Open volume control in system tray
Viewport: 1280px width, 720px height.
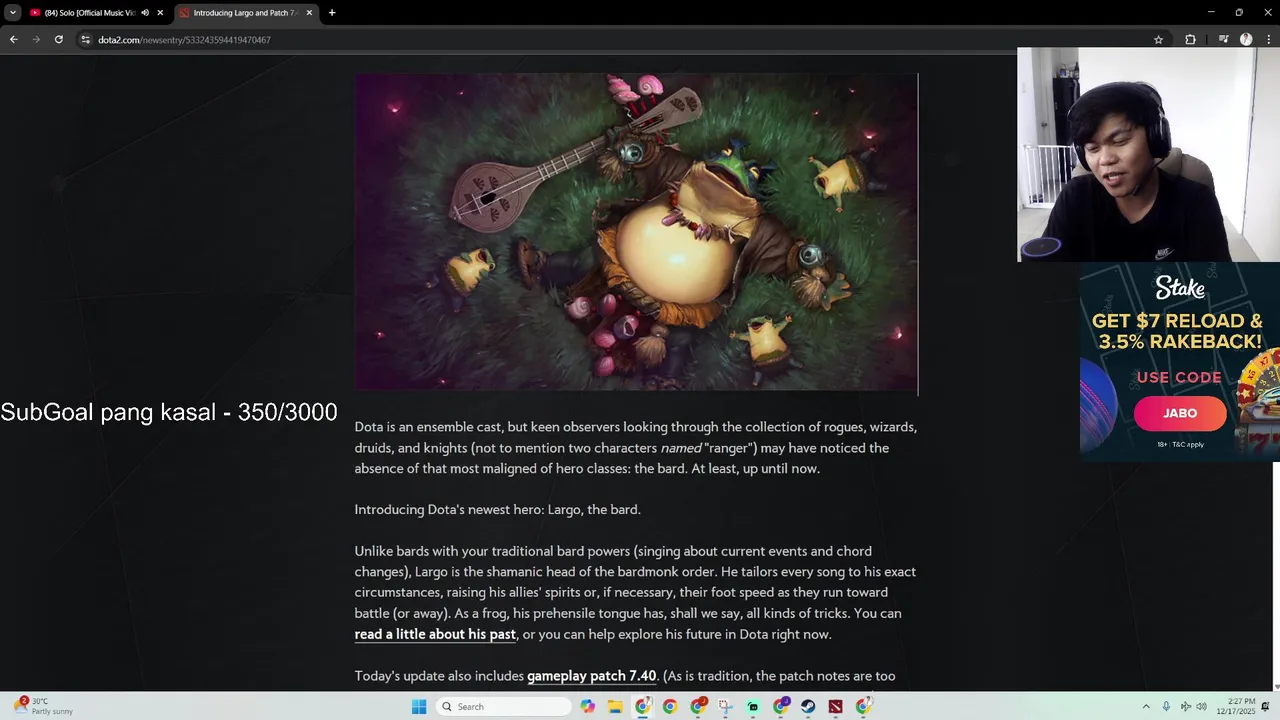(1201, 707)
